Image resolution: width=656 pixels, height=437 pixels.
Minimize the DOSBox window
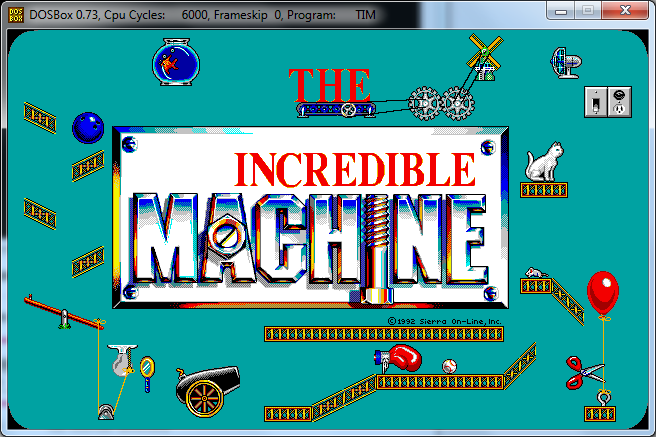point(561,11)
